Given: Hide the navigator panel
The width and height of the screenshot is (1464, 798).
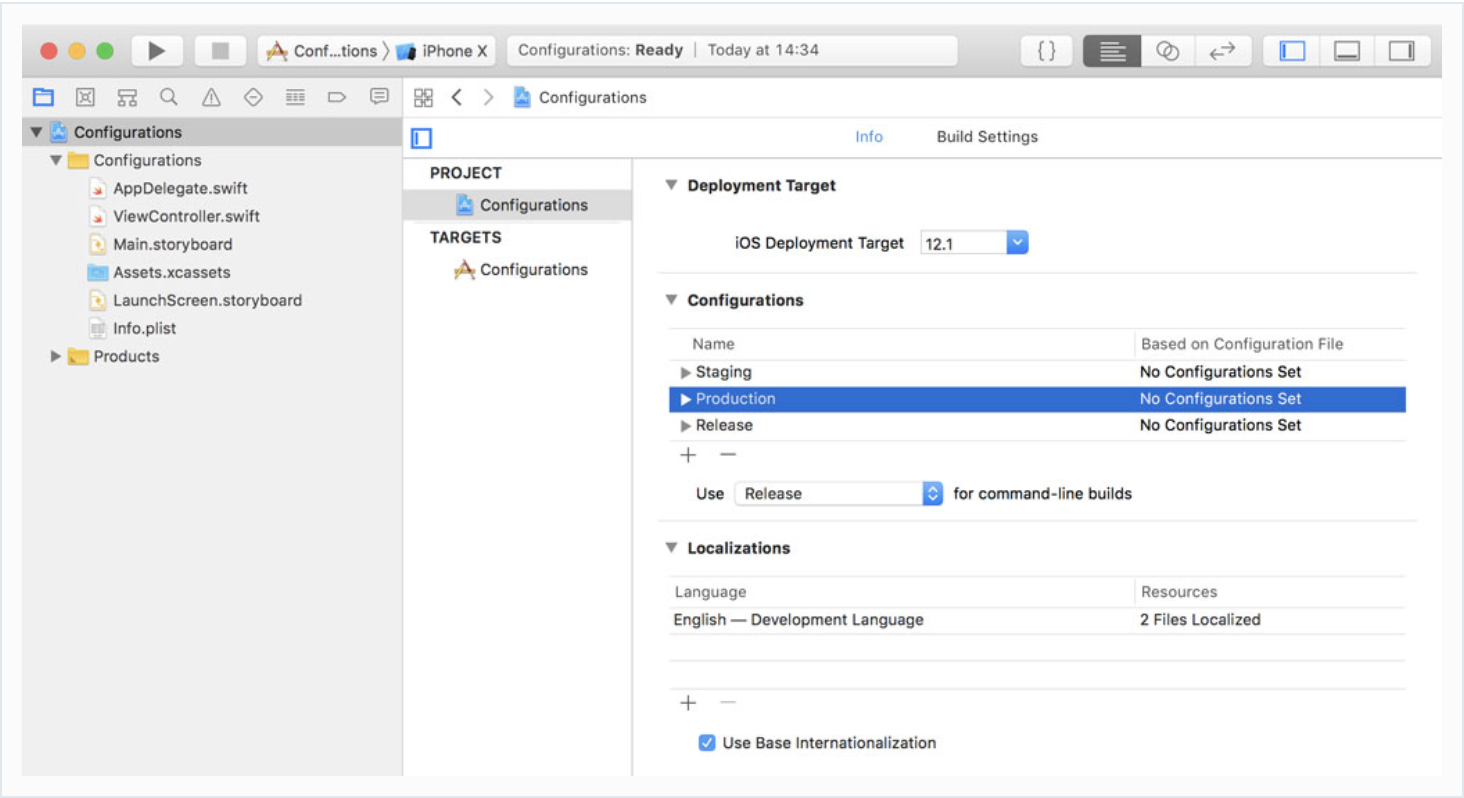Looking at the screenshot, I should pyautogui.click(x=1293, y=51).
